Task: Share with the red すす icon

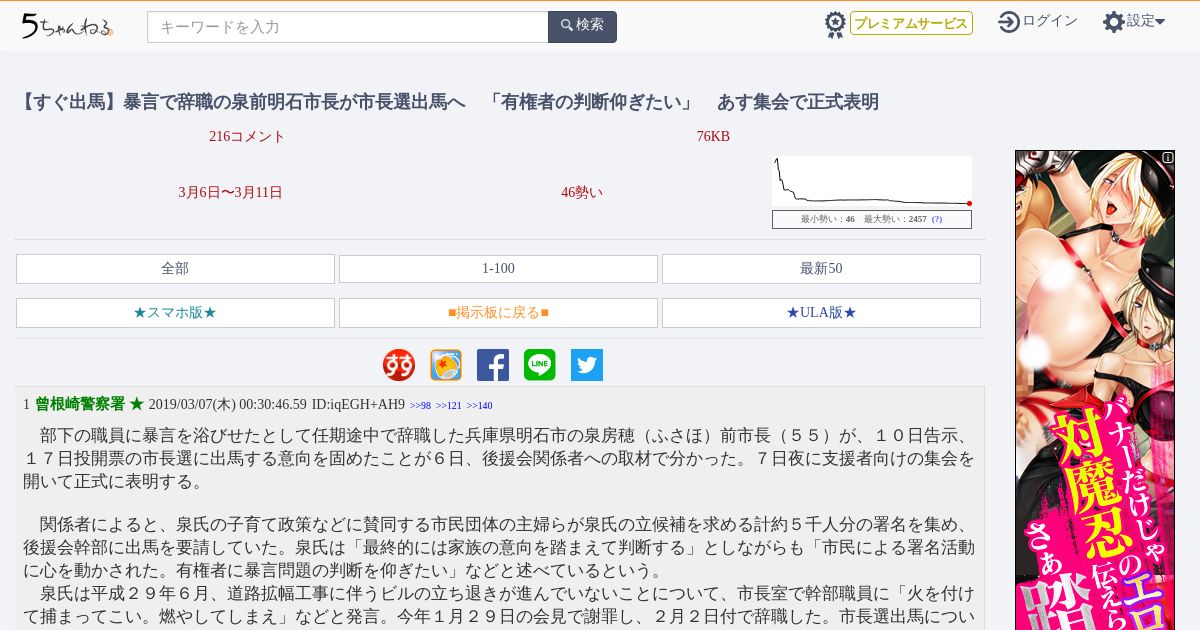Action: tap(399, 365)
